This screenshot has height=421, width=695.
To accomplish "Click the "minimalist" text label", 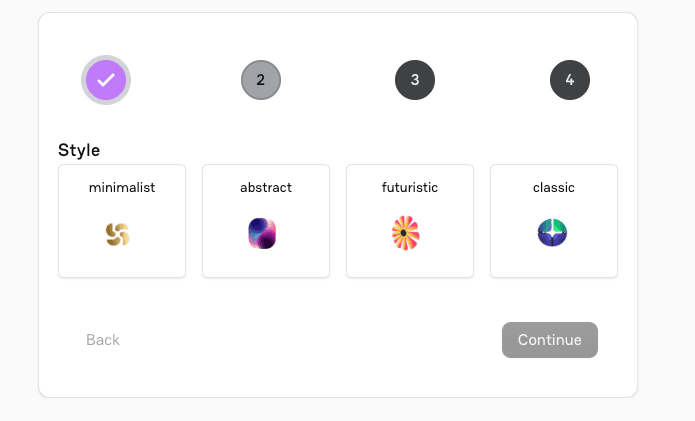I will click(122, 187).
